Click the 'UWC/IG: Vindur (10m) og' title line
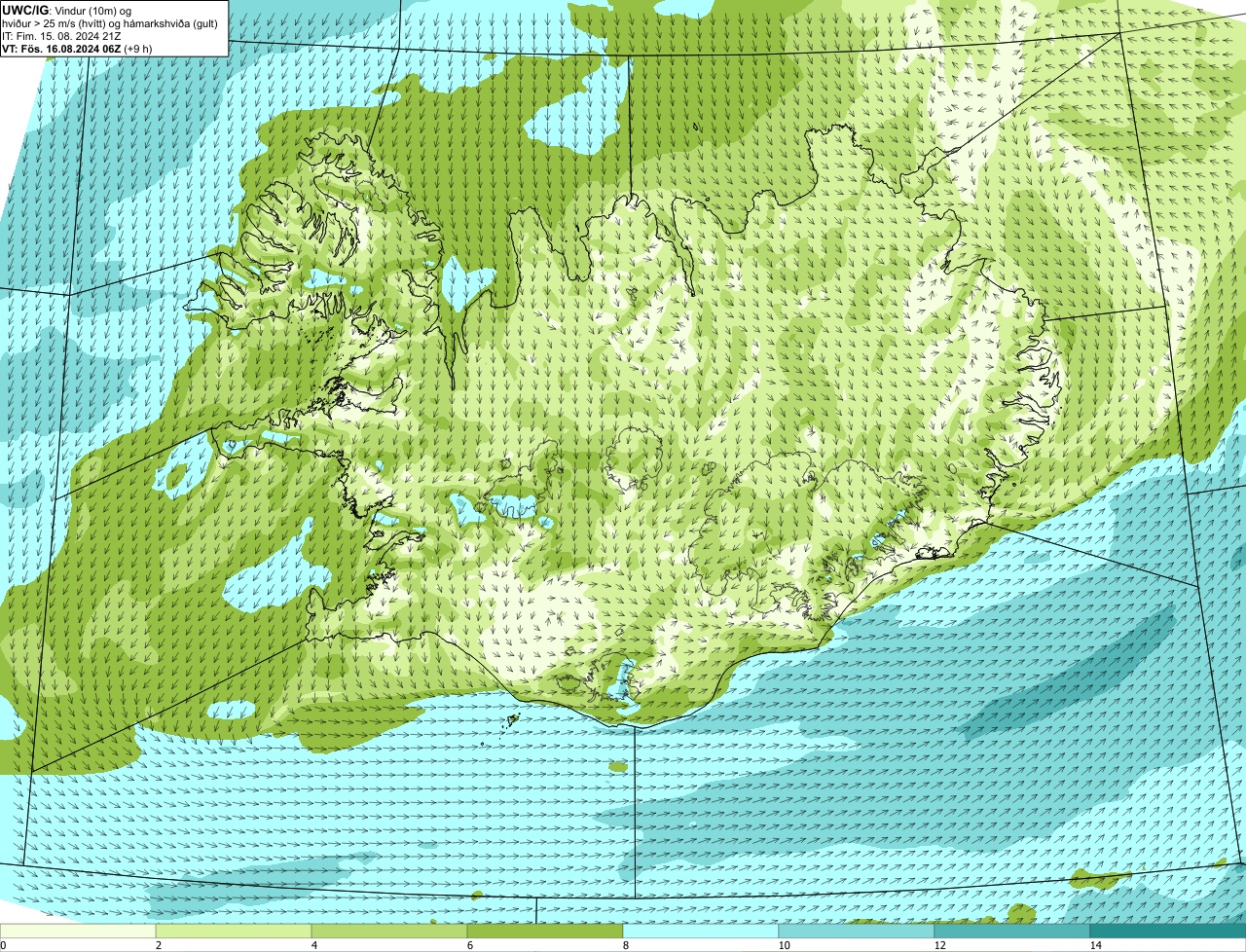Image resolution: width=1246 pixels, height=952 pixels. point(65,11)
